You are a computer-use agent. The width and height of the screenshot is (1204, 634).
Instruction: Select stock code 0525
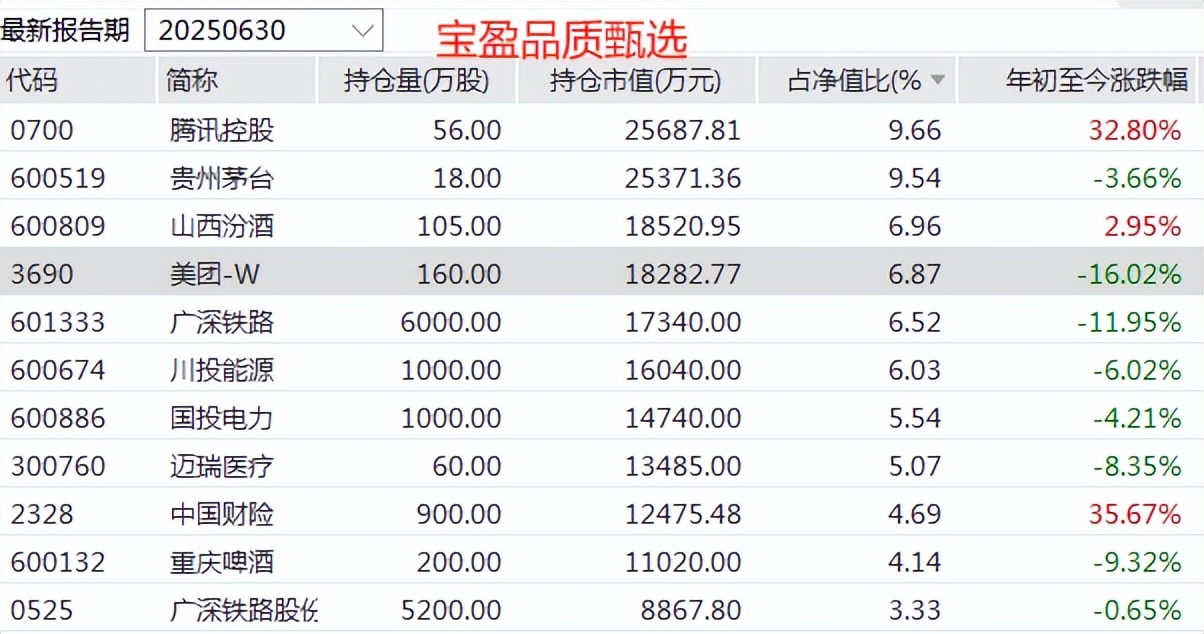tap(42, 610)
